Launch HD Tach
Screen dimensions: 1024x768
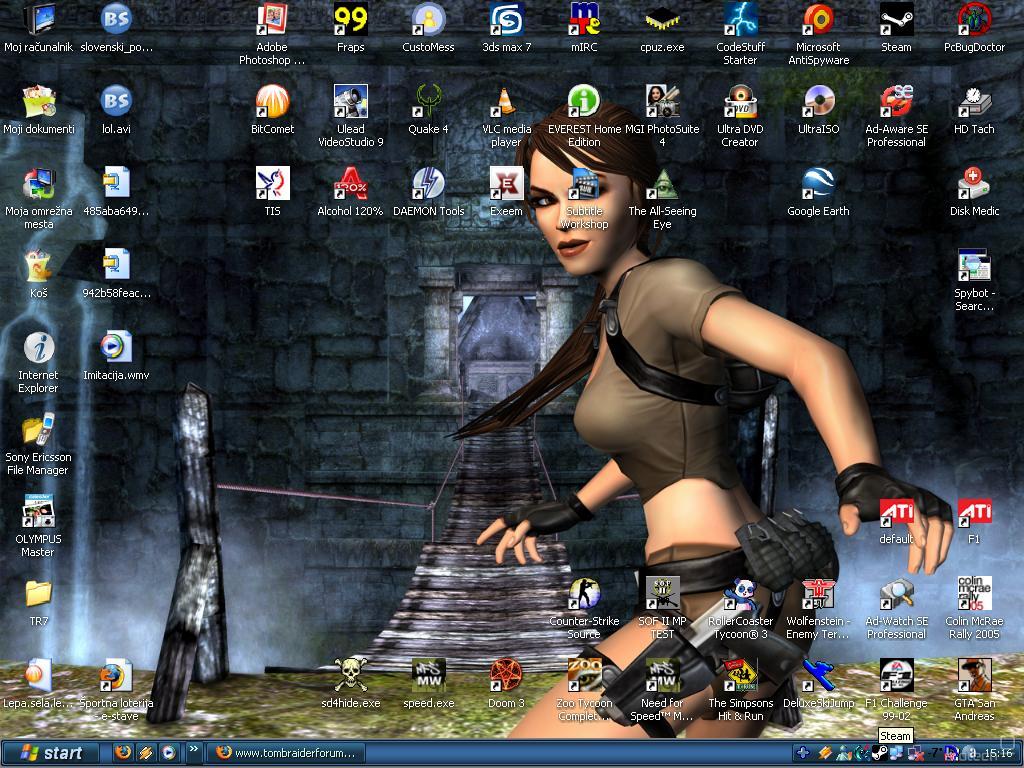[974, 109]
